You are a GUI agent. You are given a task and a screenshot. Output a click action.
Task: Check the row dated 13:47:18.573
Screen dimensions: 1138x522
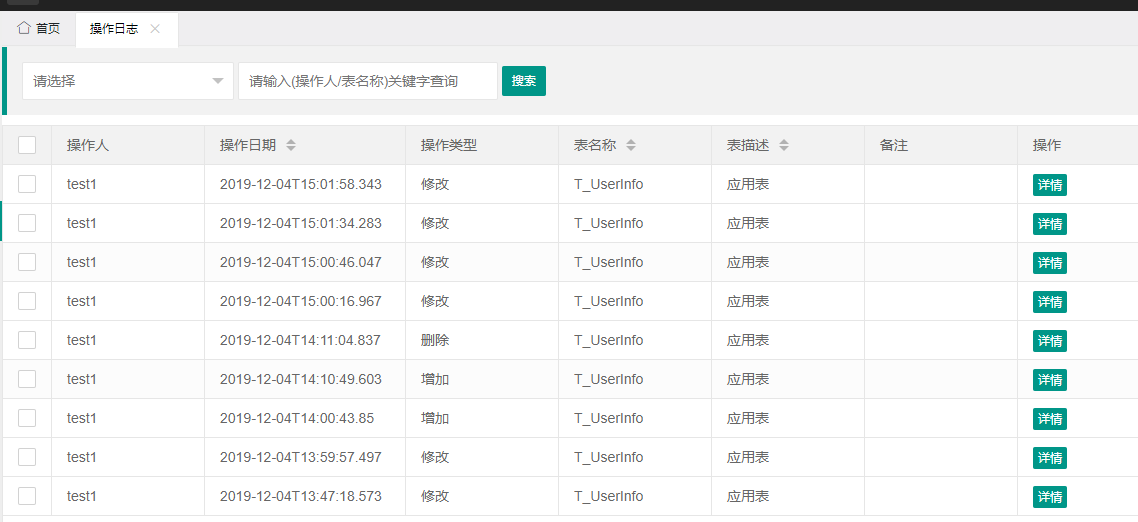coord(27,497)
